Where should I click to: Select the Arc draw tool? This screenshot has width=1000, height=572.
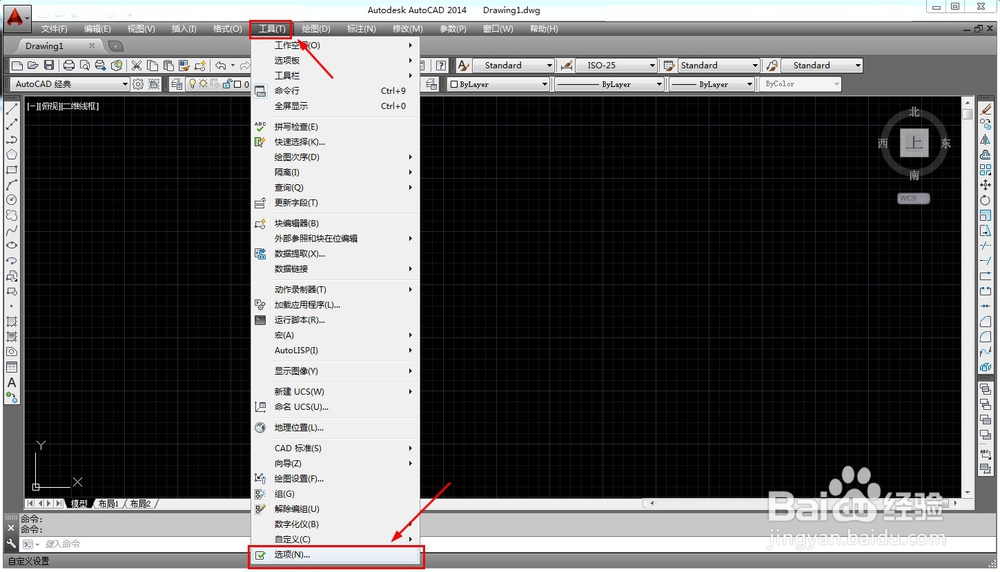tap(11, 185)
